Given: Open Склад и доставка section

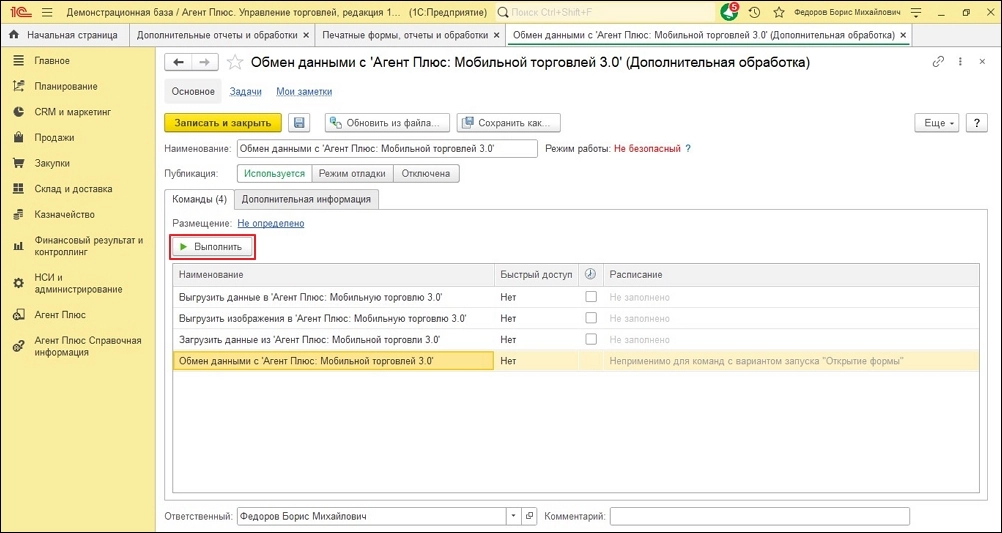Looking at the screenshot, I should (x=73, y=189).
